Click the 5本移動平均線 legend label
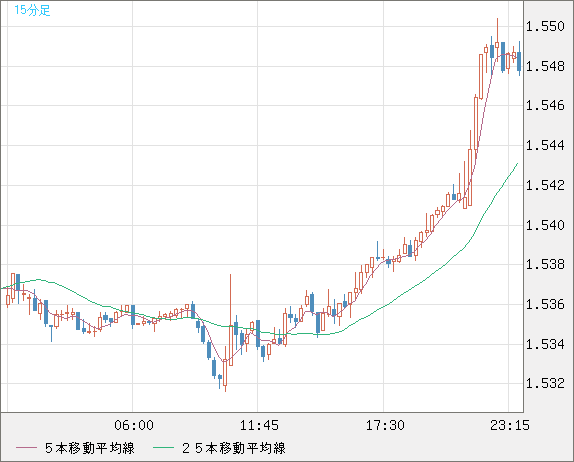The width and height of the screenshot is (574, 462). pos(90,448)
